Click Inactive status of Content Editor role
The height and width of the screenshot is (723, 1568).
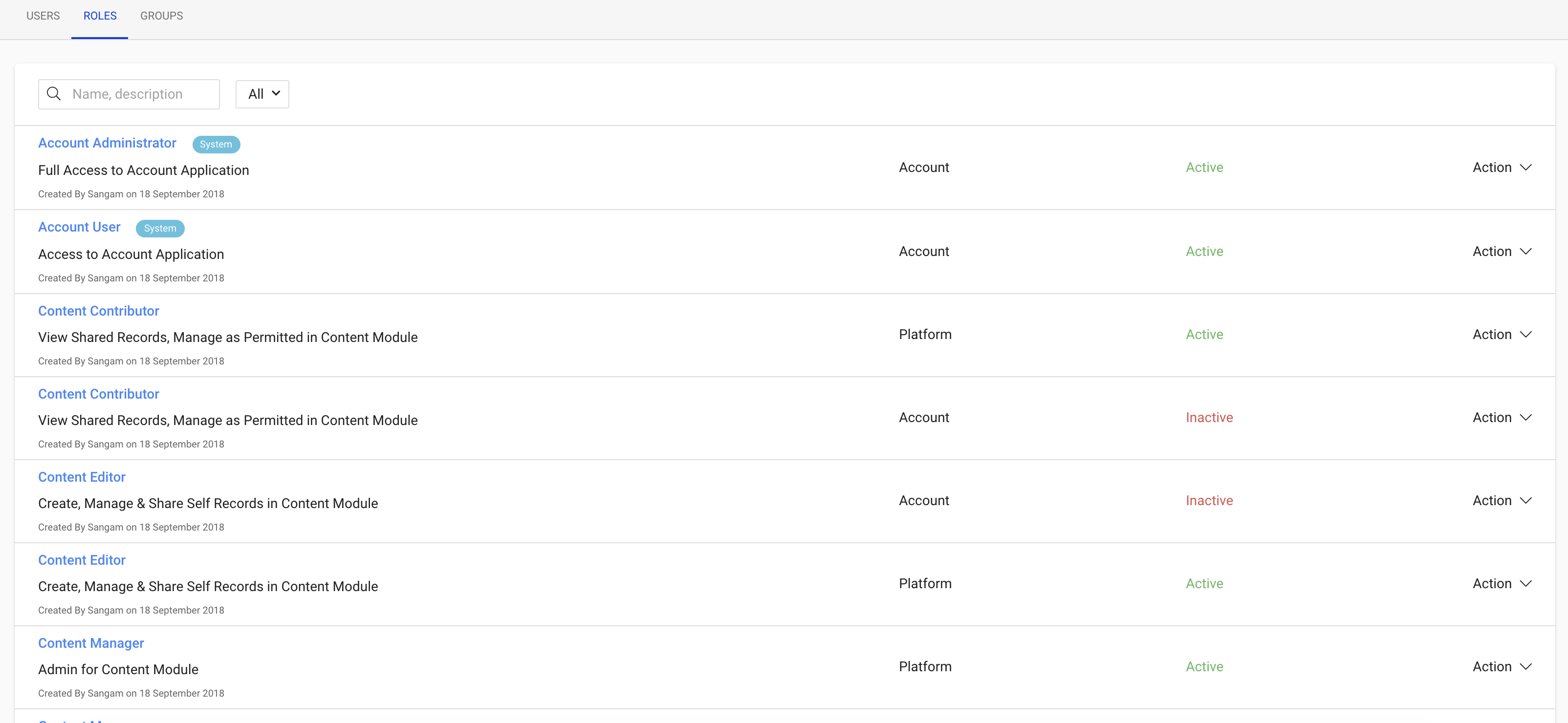1209,500
